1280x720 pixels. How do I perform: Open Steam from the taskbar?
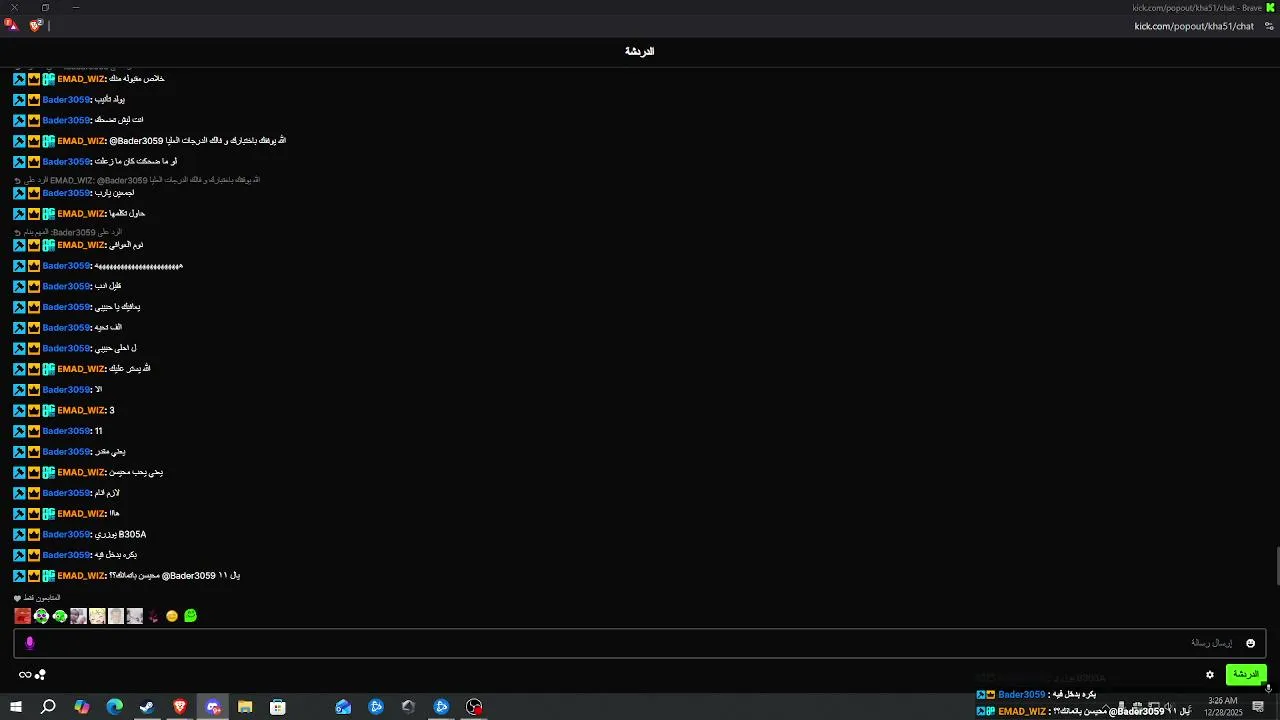(x=147, y=707)
